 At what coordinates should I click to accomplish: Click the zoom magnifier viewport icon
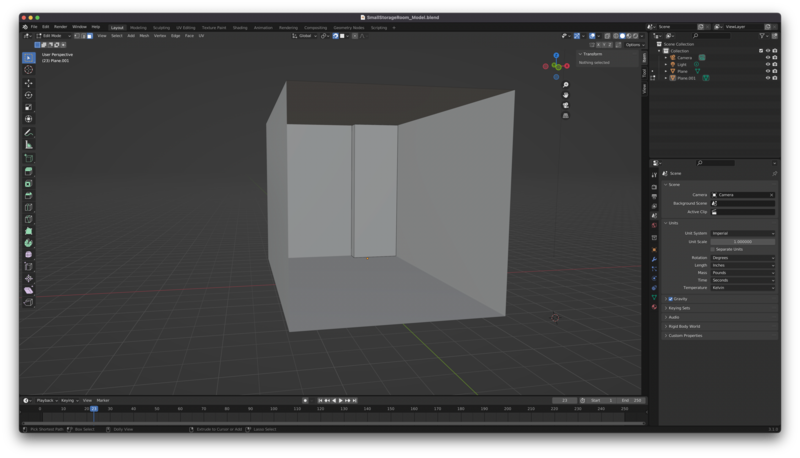coord(566,85)
